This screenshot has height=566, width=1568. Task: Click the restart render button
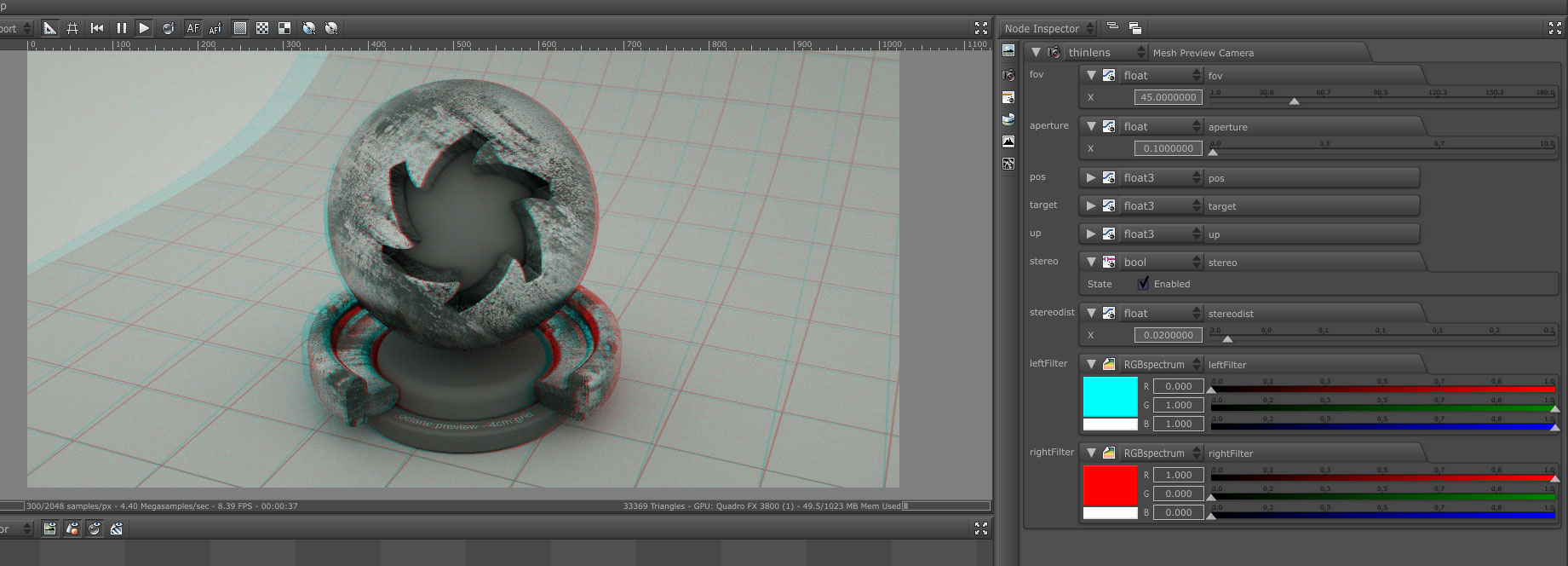[97, 28]
